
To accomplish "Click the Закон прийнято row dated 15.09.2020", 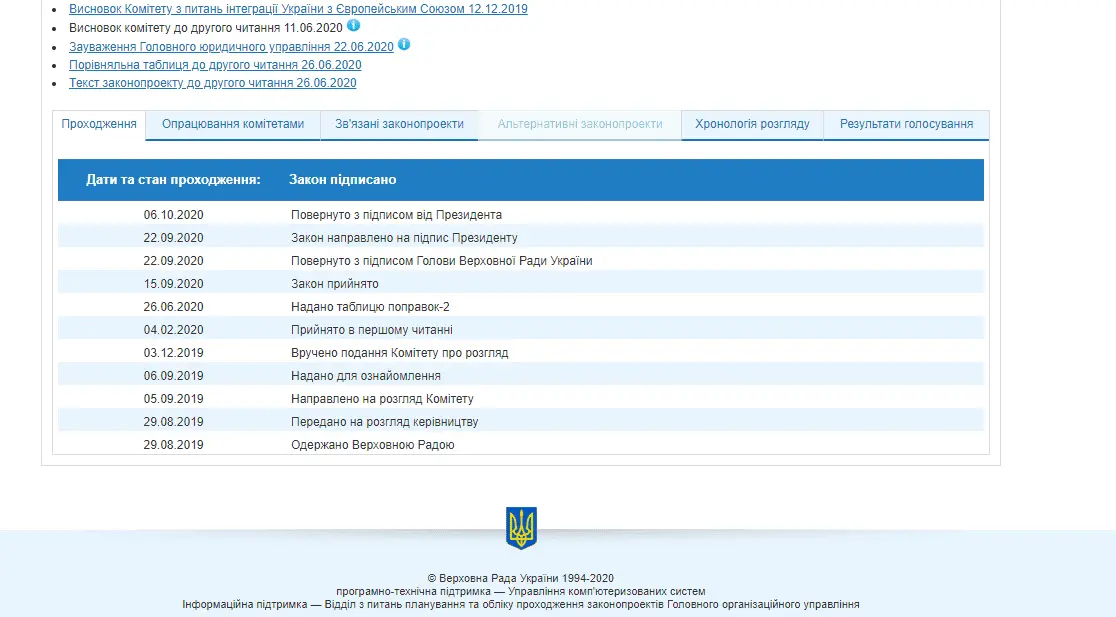I will pos(334,284).
